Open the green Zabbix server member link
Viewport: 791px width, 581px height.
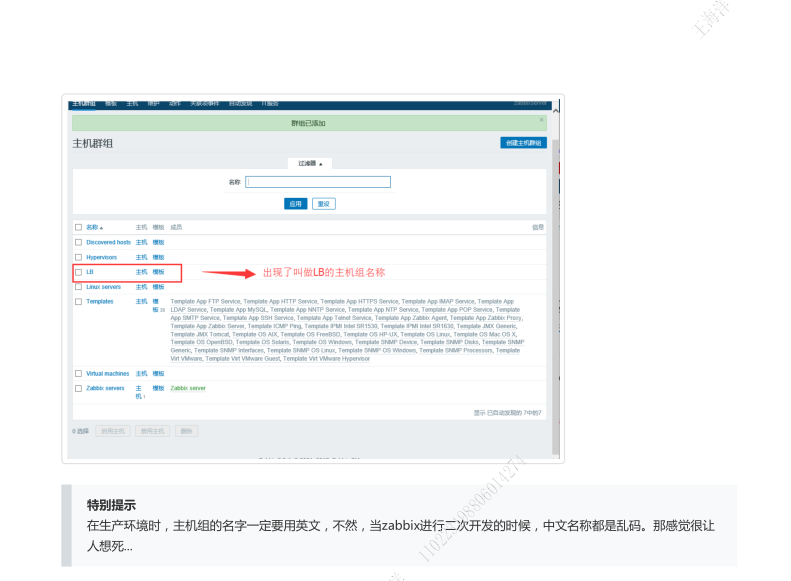(x=188, y=388)
